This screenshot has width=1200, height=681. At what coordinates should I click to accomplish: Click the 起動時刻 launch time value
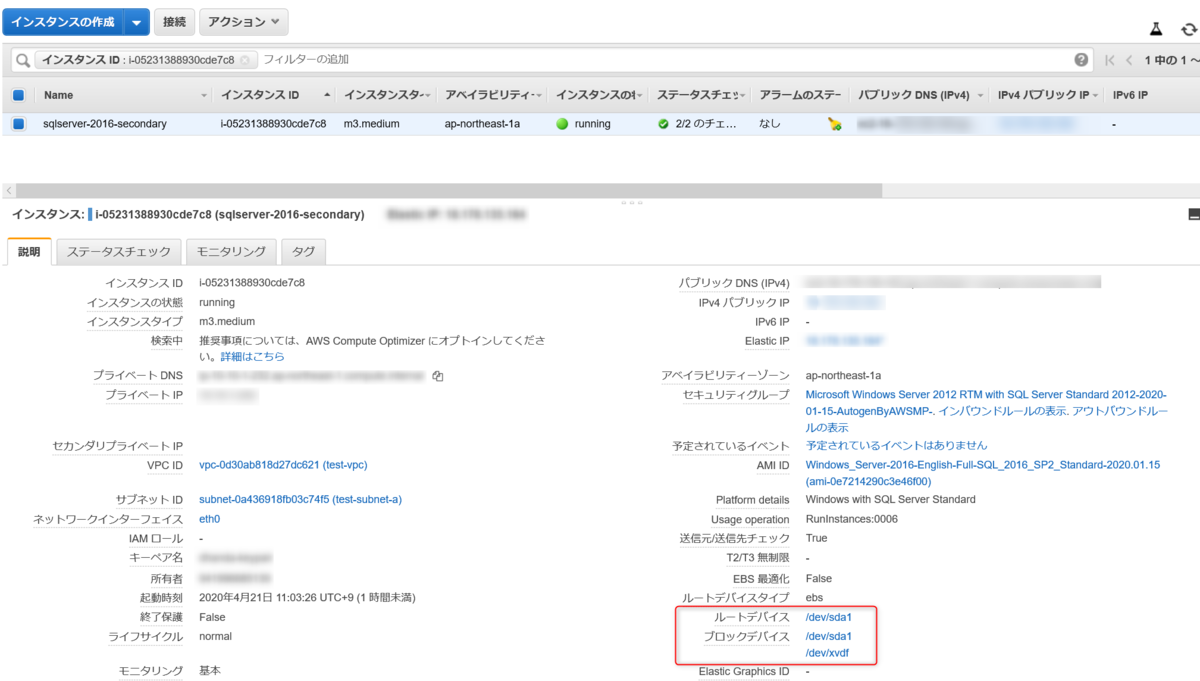[x=307, y=597]
